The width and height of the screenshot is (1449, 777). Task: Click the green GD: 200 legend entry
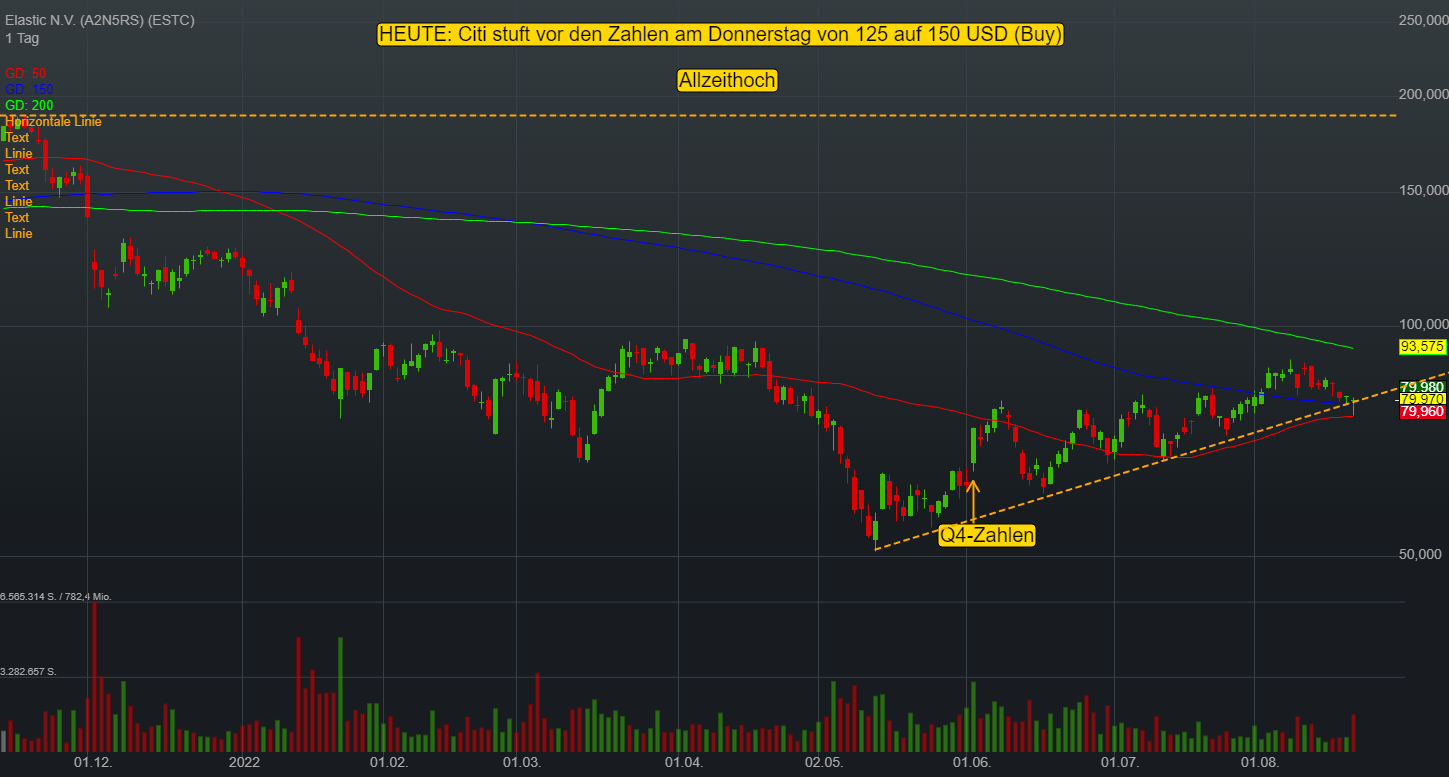pos(29,105)
